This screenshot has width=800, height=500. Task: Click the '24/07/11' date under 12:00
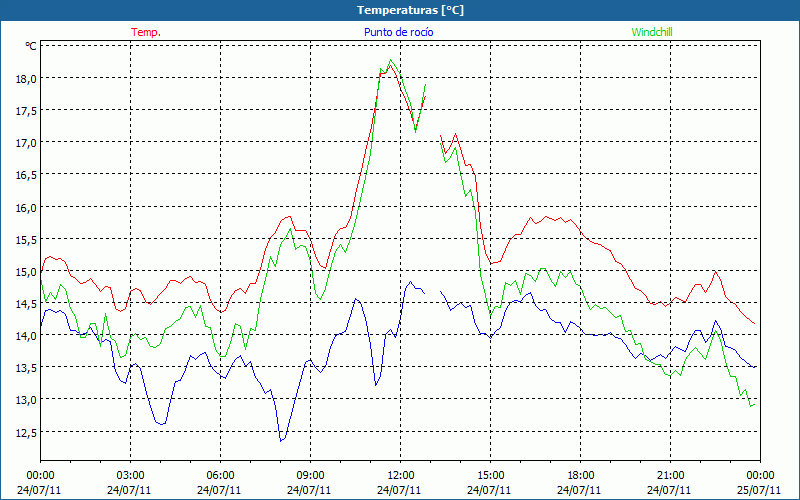(399, 490)
